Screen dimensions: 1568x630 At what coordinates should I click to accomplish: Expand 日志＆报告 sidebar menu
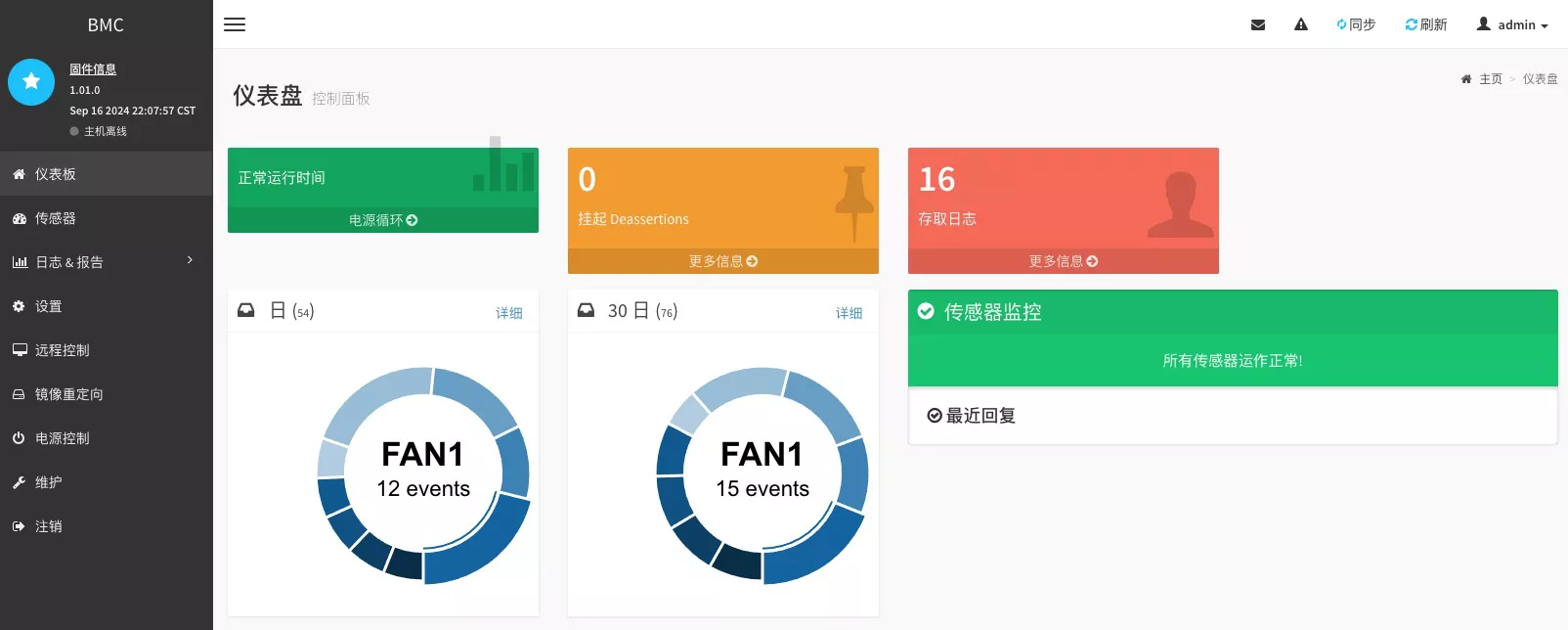click(107, 262)
